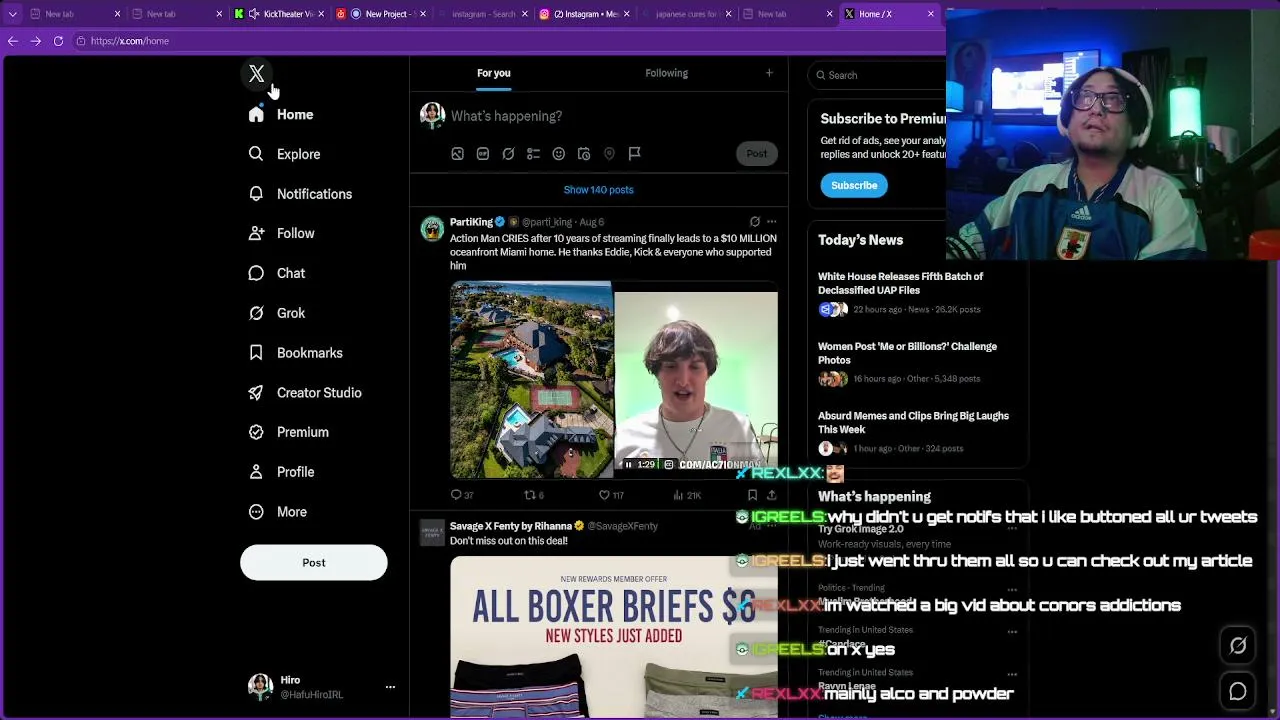The image size is (1280, 720).
Task: Click the large white Post button in the sidebar
Action: (313, 562)
